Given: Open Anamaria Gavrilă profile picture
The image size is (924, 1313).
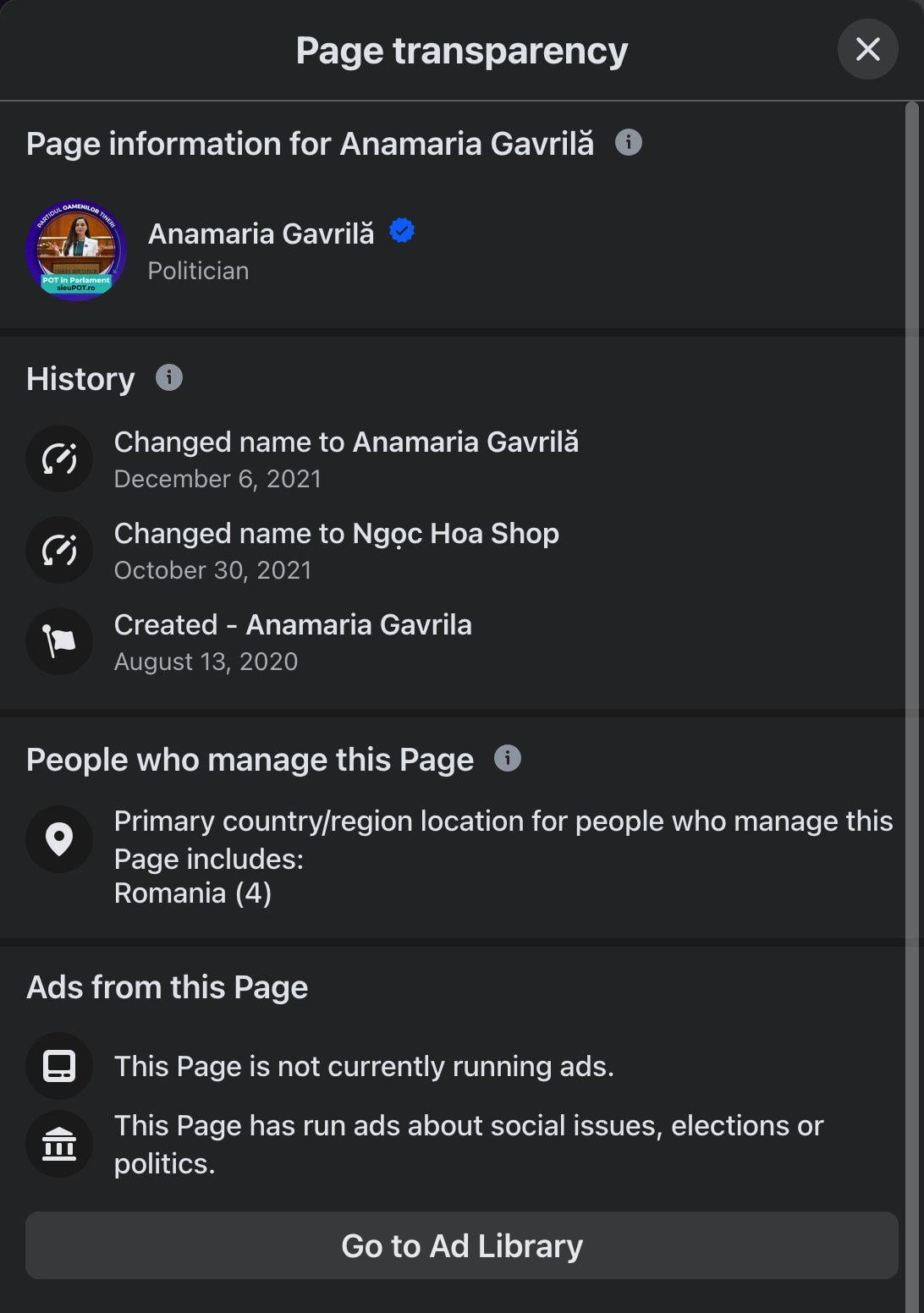Looking at the screenshot, I should [76, 250].
